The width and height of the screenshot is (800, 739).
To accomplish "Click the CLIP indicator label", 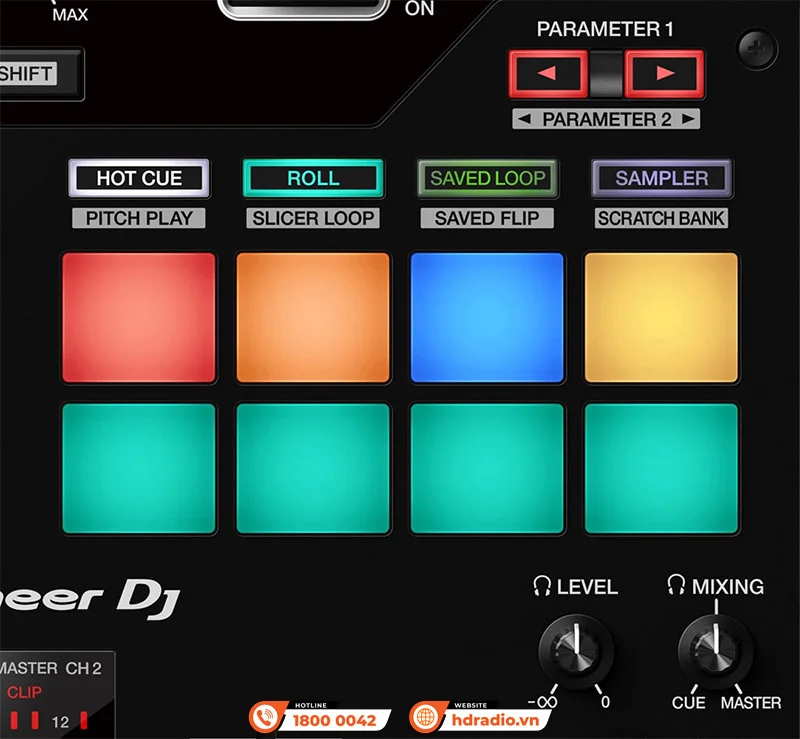I will [x=24, y=693].
